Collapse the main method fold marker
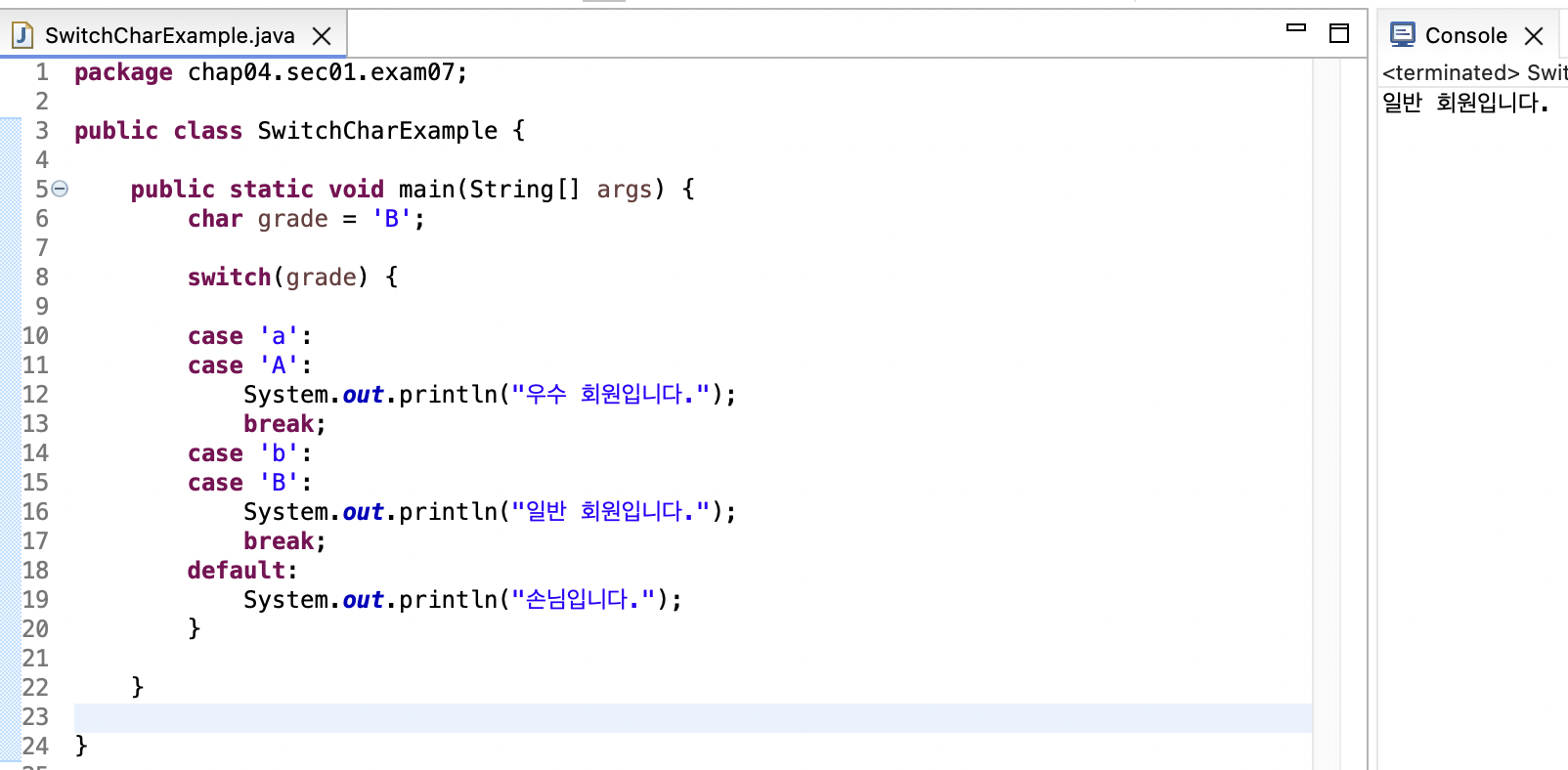The height and width of the screenshot is (770, 1568). 60,189
